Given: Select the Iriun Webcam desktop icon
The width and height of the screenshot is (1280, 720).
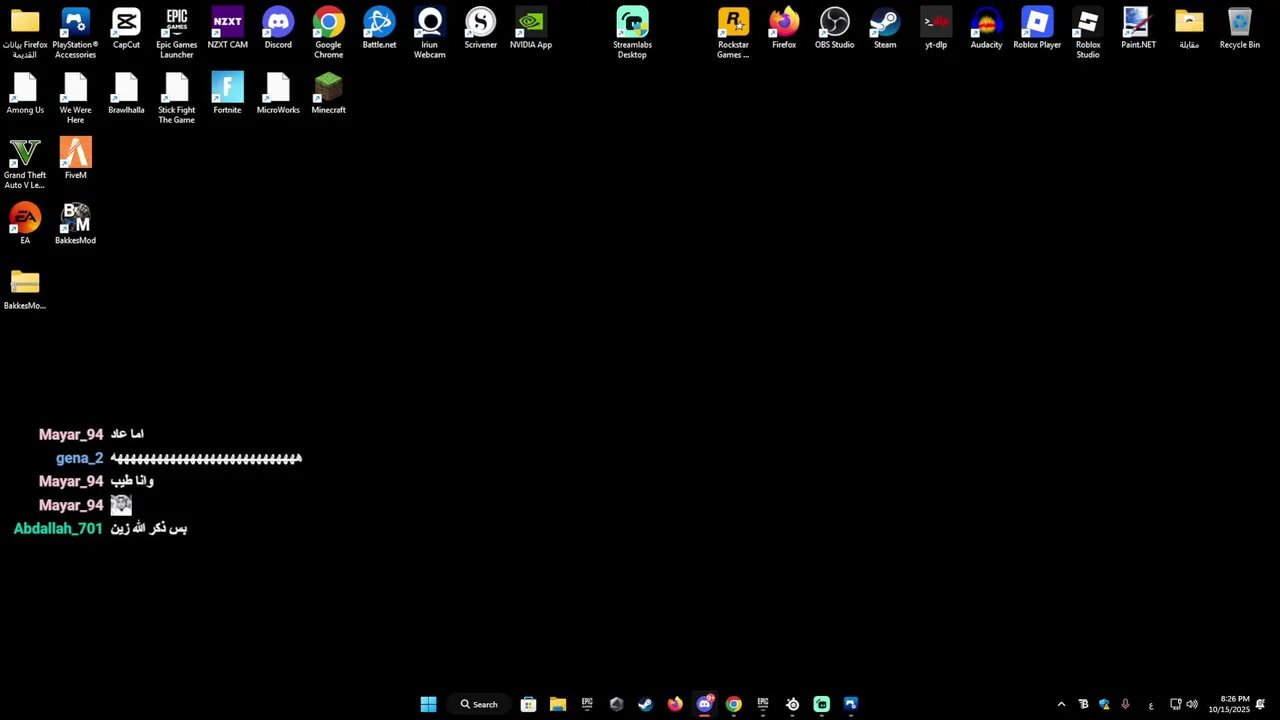Looking at the screenshot, I should click(430, 33).
